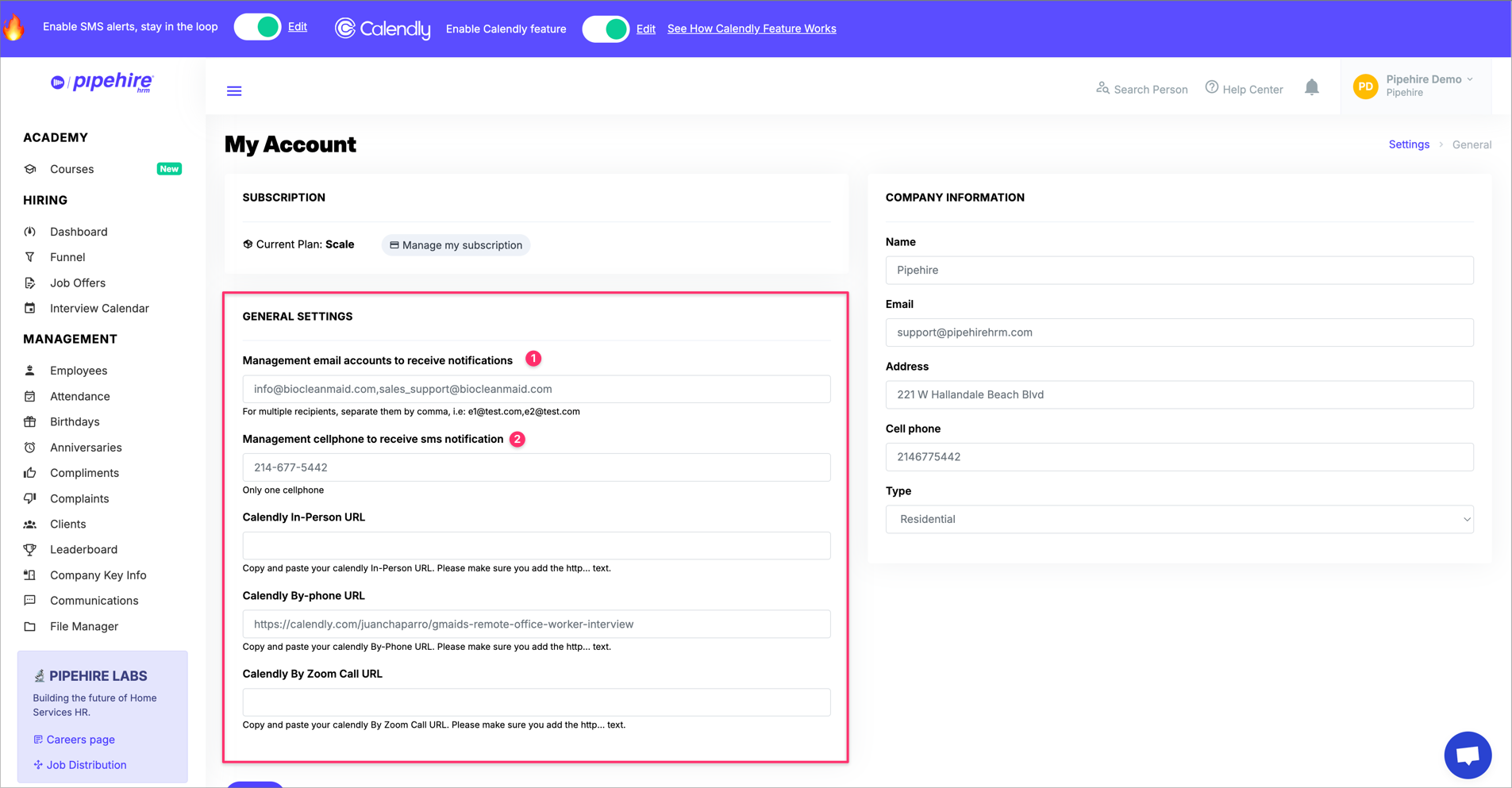Toggle the SMS alerts switch
This screenshot has height=788, width=1512.
(x=257, y=27)
